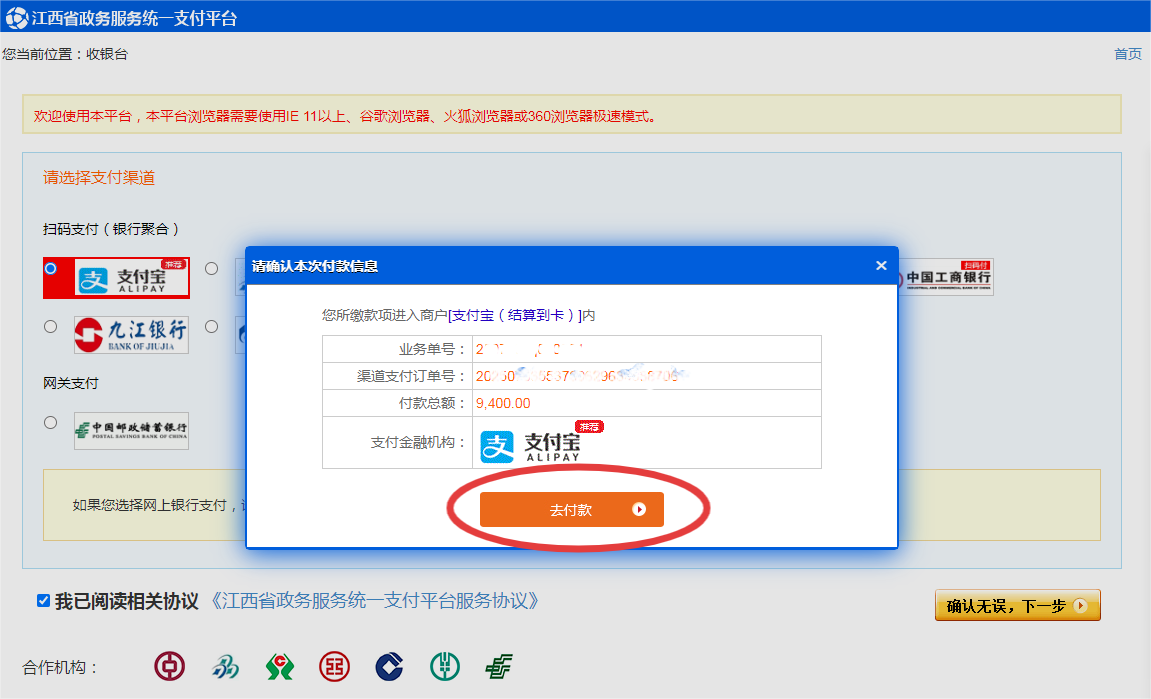The image size is (1151, 699).
Task: Click the 渠道支付订单号 value
Action: point(580,376)
